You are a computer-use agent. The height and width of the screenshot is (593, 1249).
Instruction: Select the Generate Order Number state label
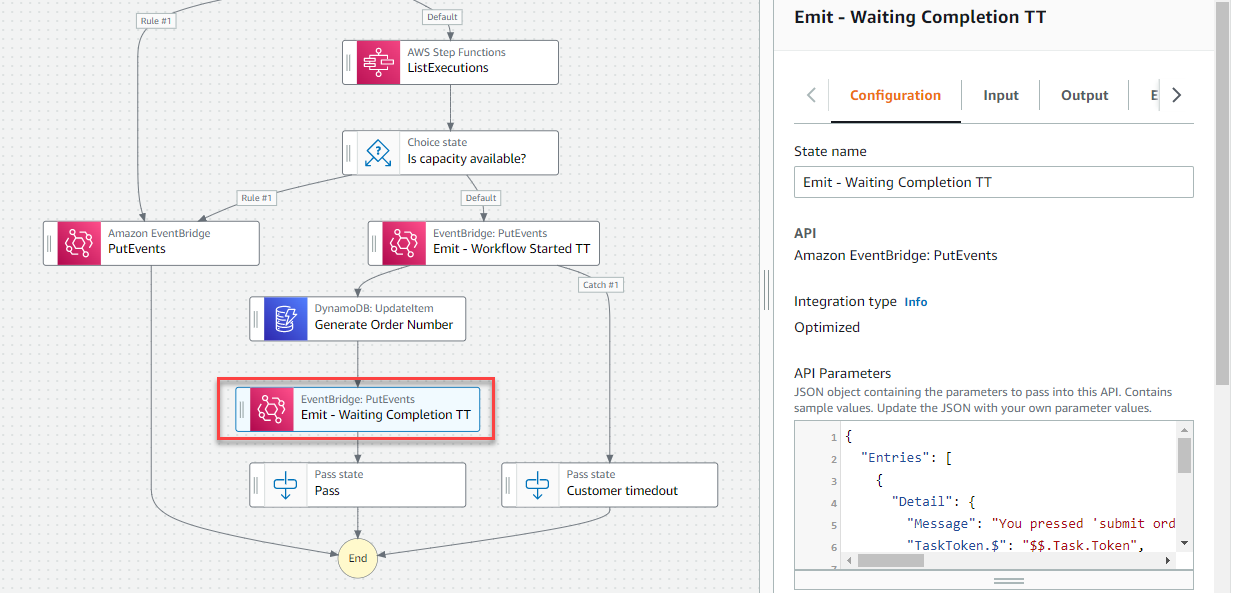click(x=384, y=325)
